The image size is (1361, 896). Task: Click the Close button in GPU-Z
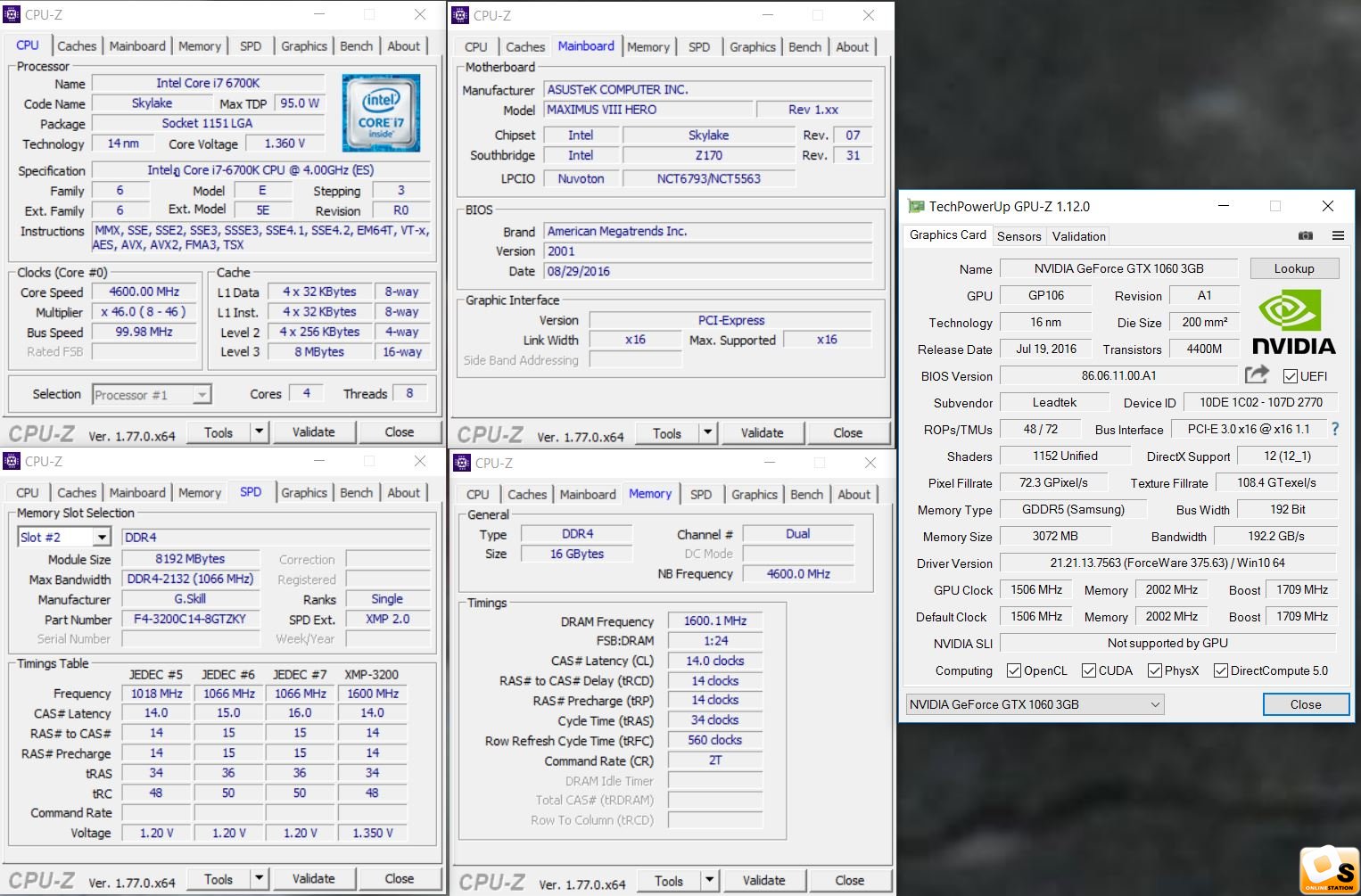(x=1306, y=704)
